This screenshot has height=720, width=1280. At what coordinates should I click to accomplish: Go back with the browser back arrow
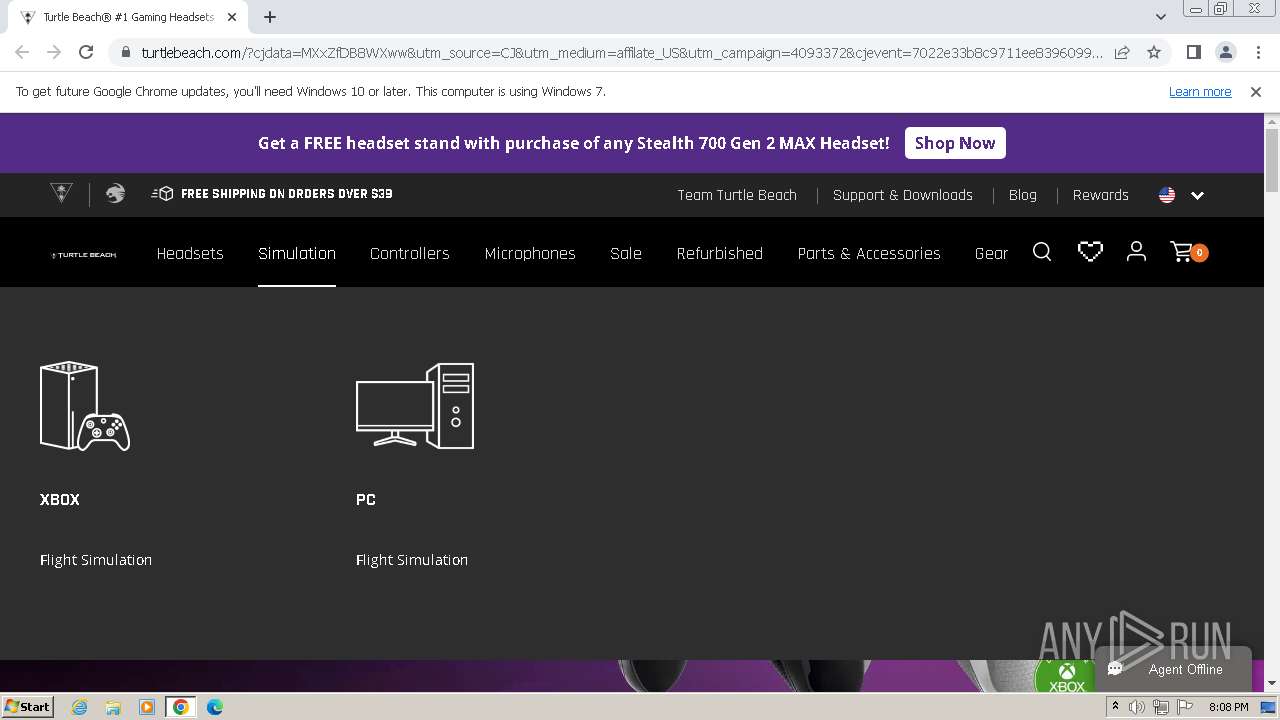click(x=22, y=52)
